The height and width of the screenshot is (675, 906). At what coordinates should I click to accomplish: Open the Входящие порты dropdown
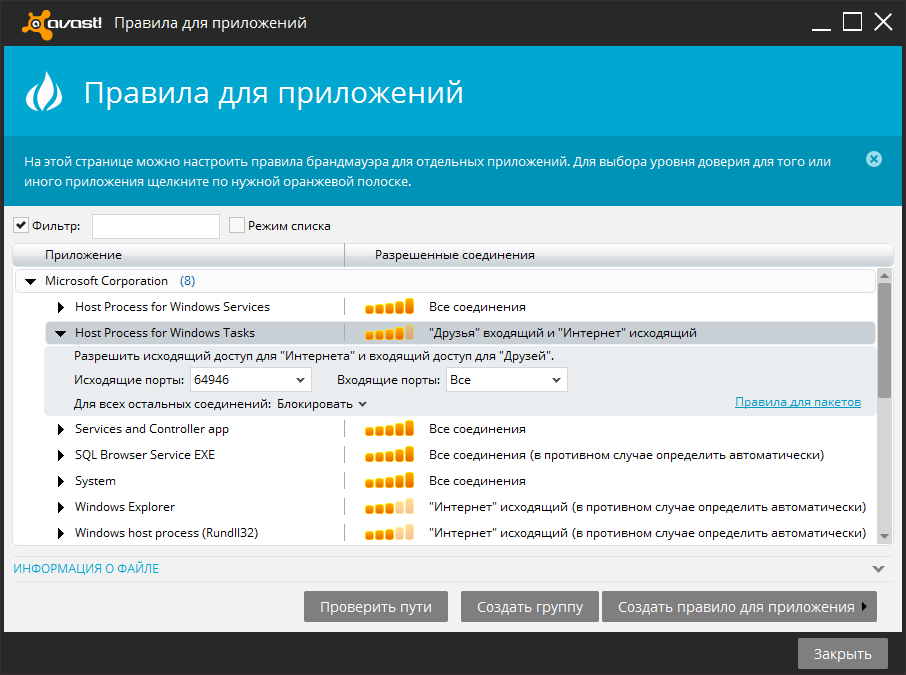pyautogui.click(x=556, y=379)
